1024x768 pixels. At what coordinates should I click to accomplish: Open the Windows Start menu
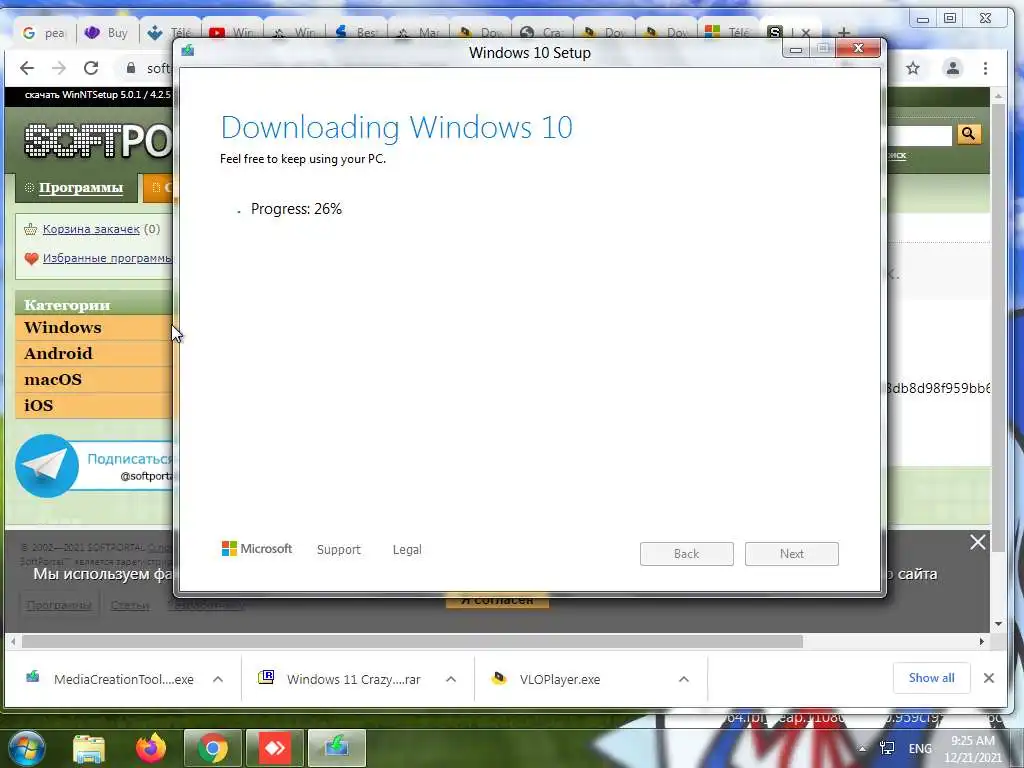[26, 748]
